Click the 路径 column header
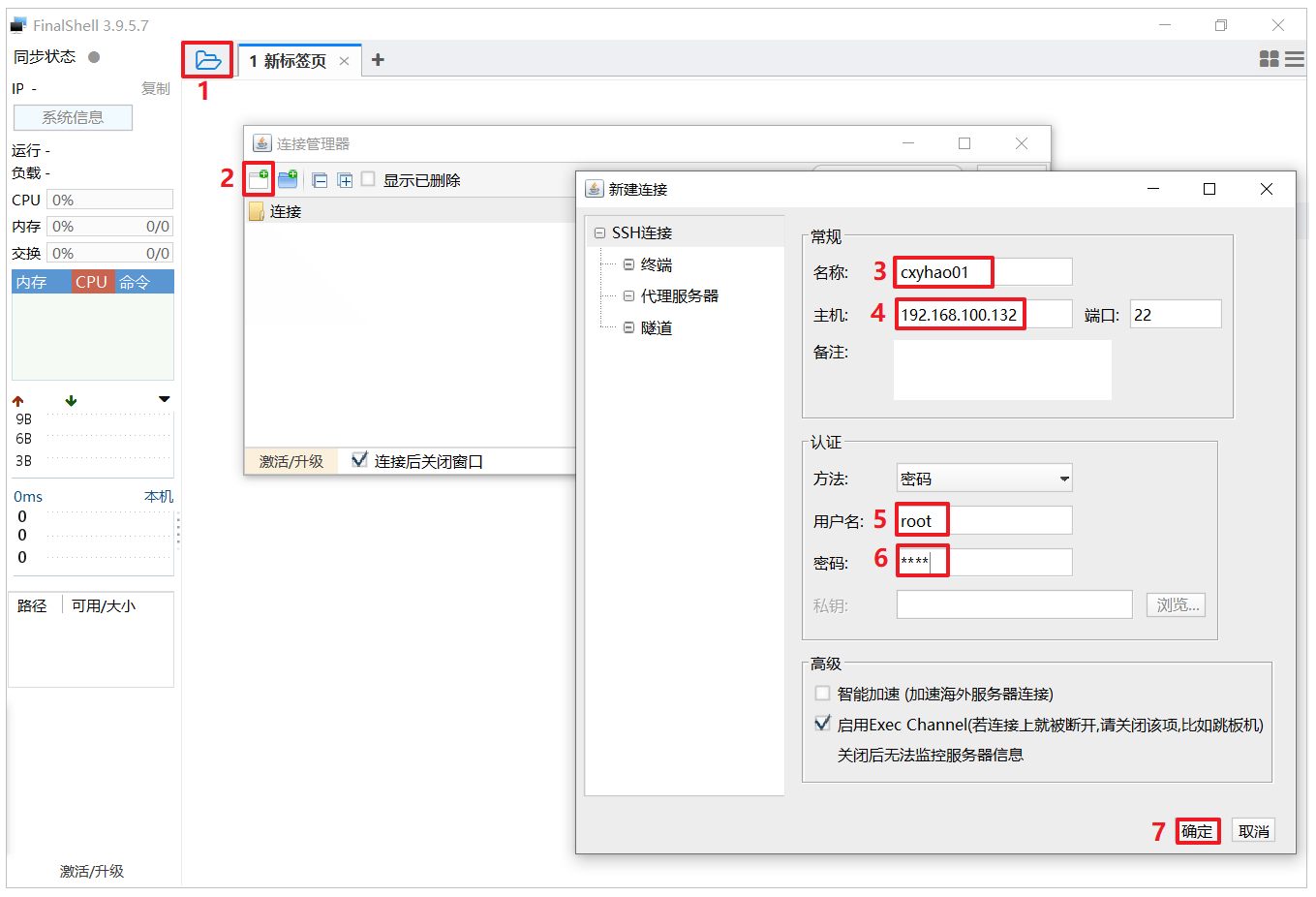Viewport: 1316px width, 897px height. pyautogui.click(x=32, y=605)
